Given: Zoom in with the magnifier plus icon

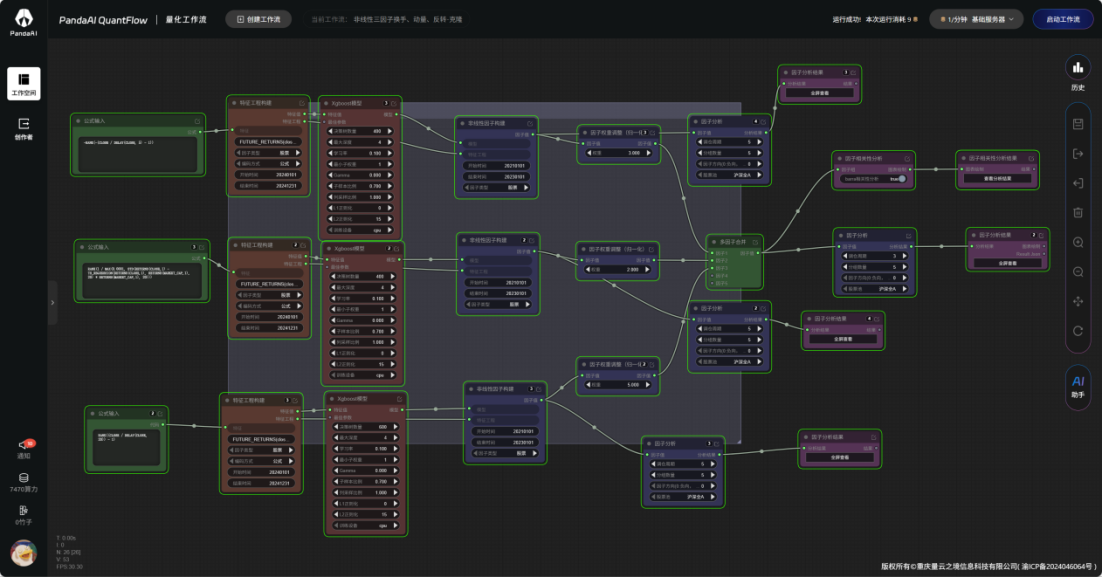Looking at the screenshot, I should coord(1078,242).
